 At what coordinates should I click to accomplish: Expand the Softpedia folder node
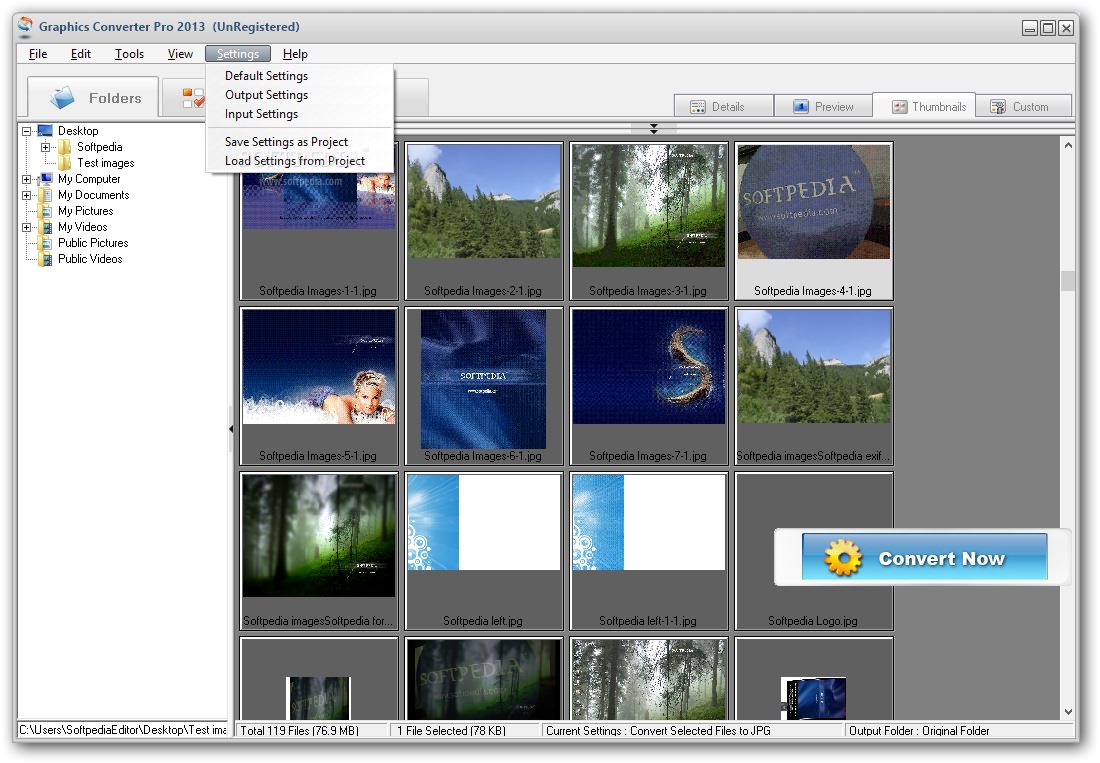point(45,147)
